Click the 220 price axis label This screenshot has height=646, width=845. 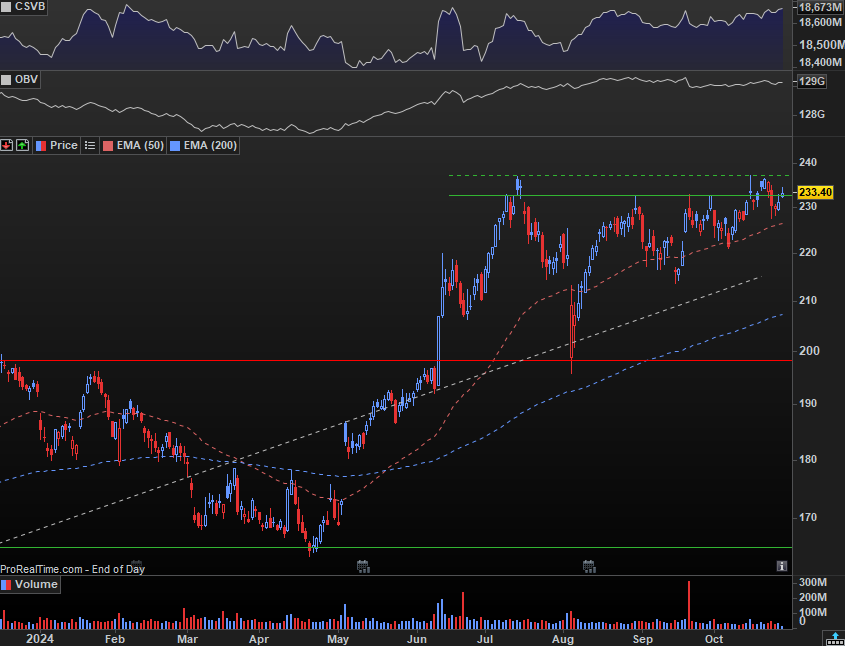(808, 253)
